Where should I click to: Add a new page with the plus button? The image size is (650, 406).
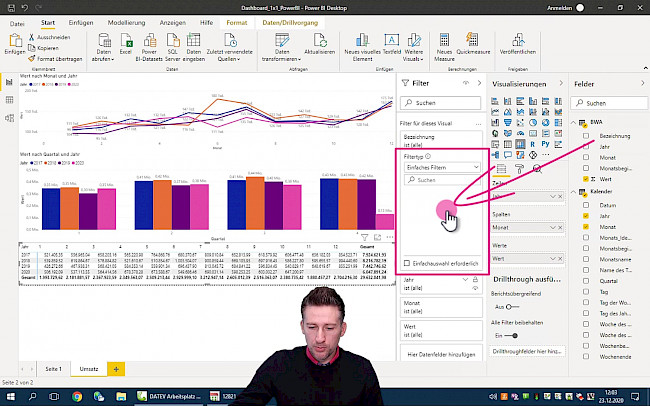[x=115, y=369]
